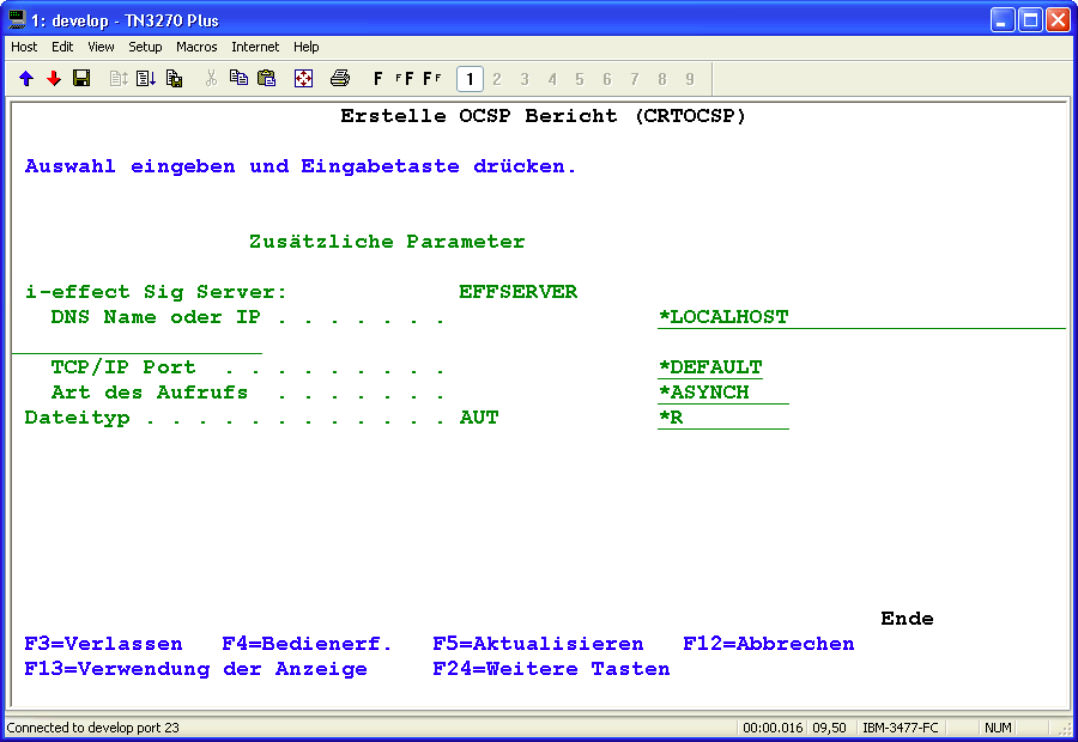Click the red down arrow toolbar icon
The image size is (1078, 742).
[x=54, y=78]
